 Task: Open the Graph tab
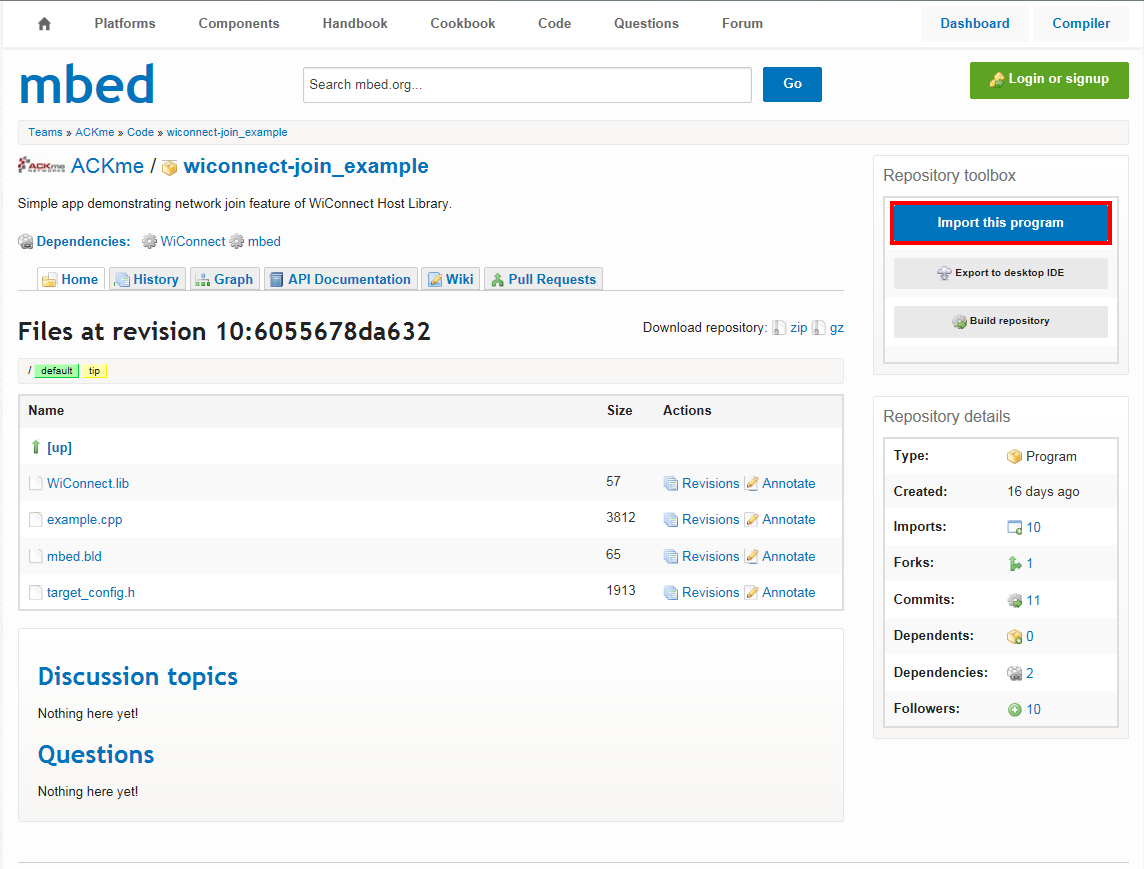pos(224,279)
